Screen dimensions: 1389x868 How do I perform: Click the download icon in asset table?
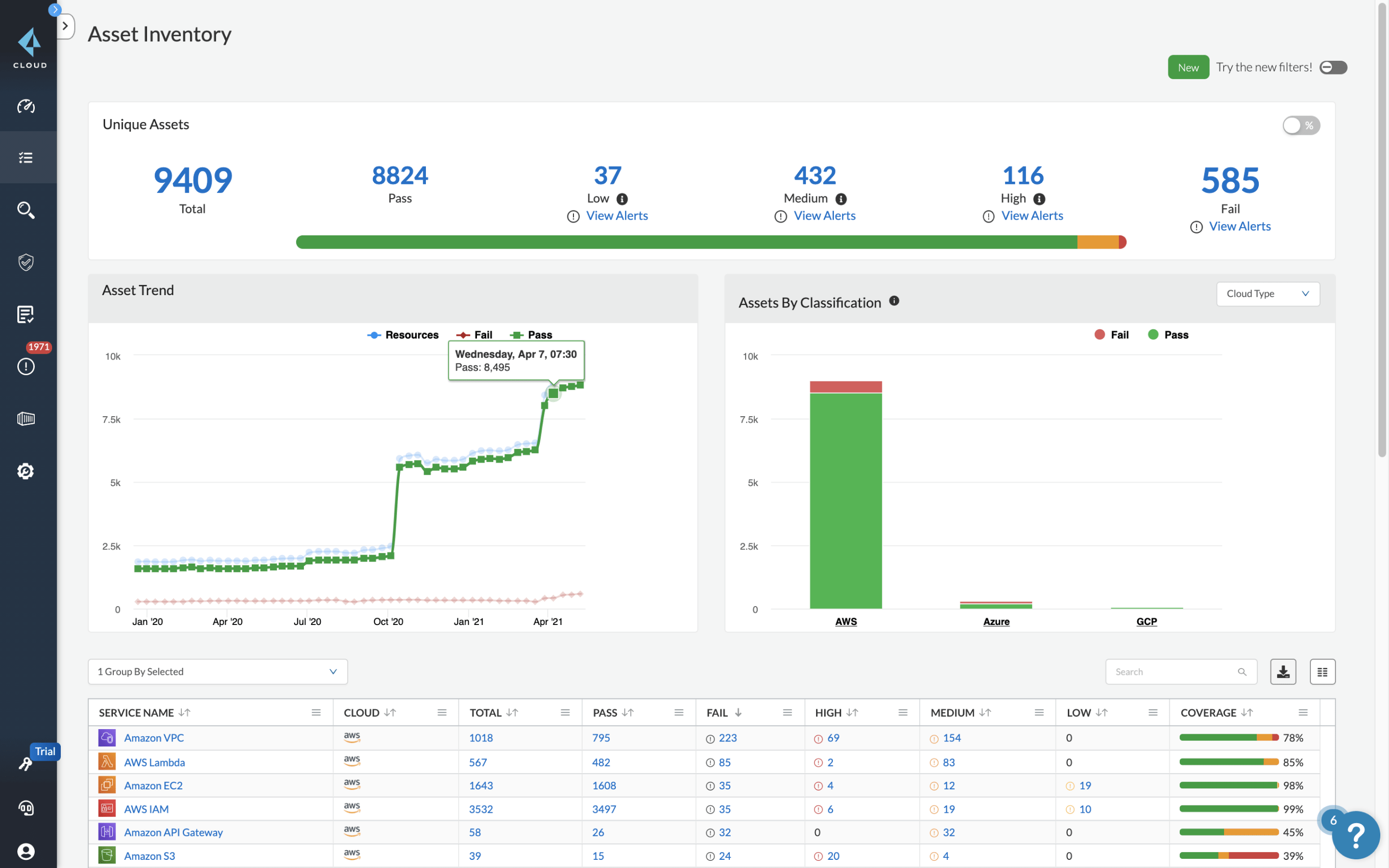click(x=1283, y=672)
